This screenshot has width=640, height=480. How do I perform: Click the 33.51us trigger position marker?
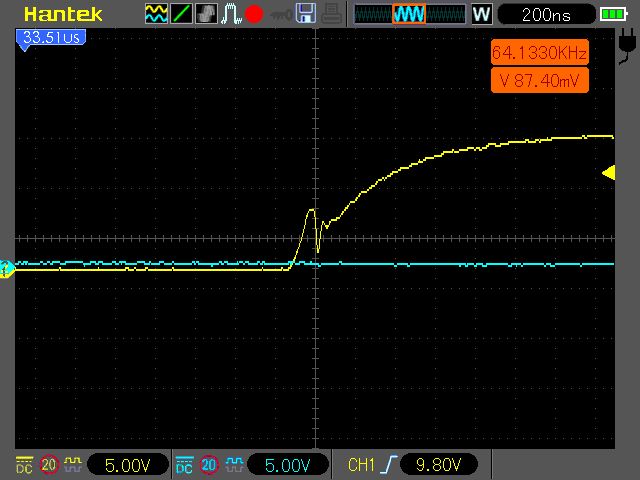click(51, 40)
